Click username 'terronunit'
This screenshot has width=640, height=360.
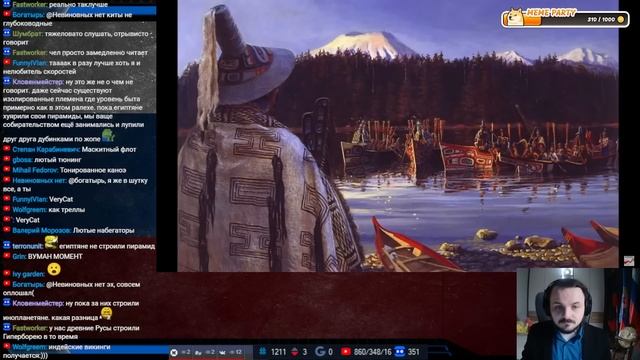[27, 246]
